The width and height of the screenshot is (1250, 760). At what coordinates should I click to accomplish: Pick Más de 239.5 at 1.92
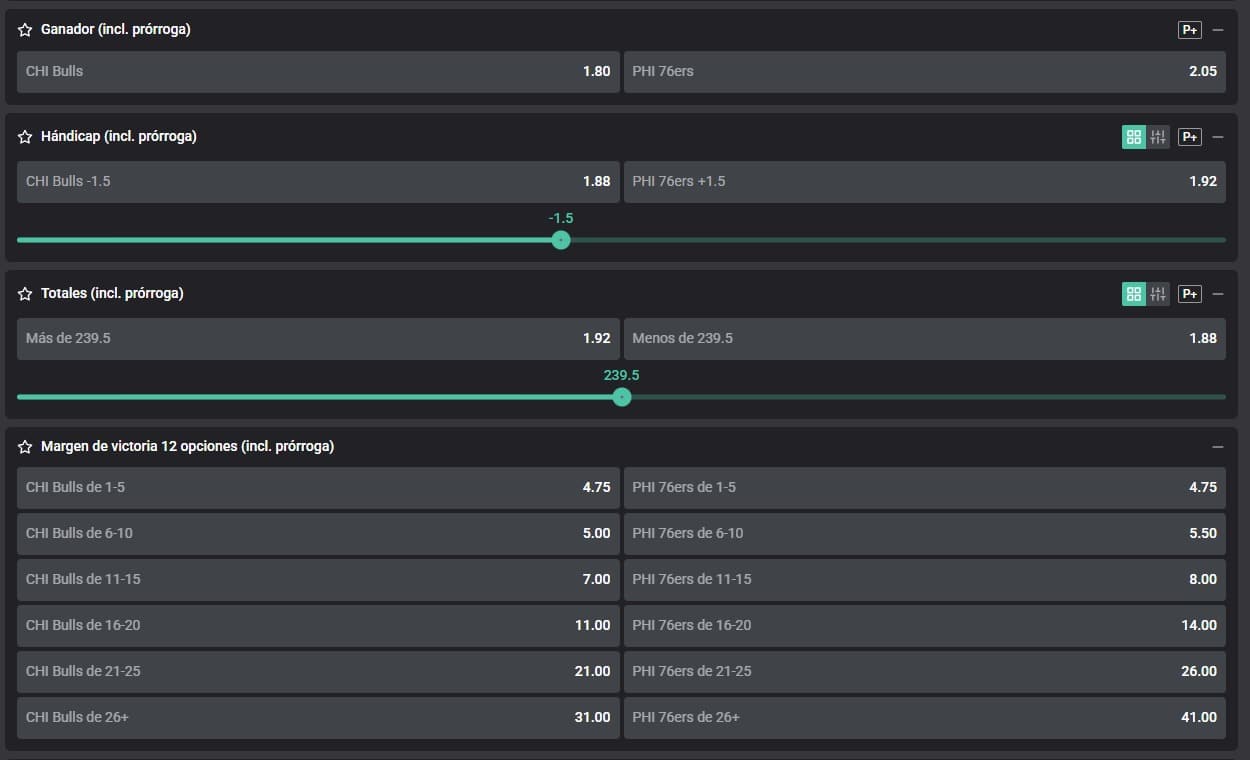click(x=318, y=339)
